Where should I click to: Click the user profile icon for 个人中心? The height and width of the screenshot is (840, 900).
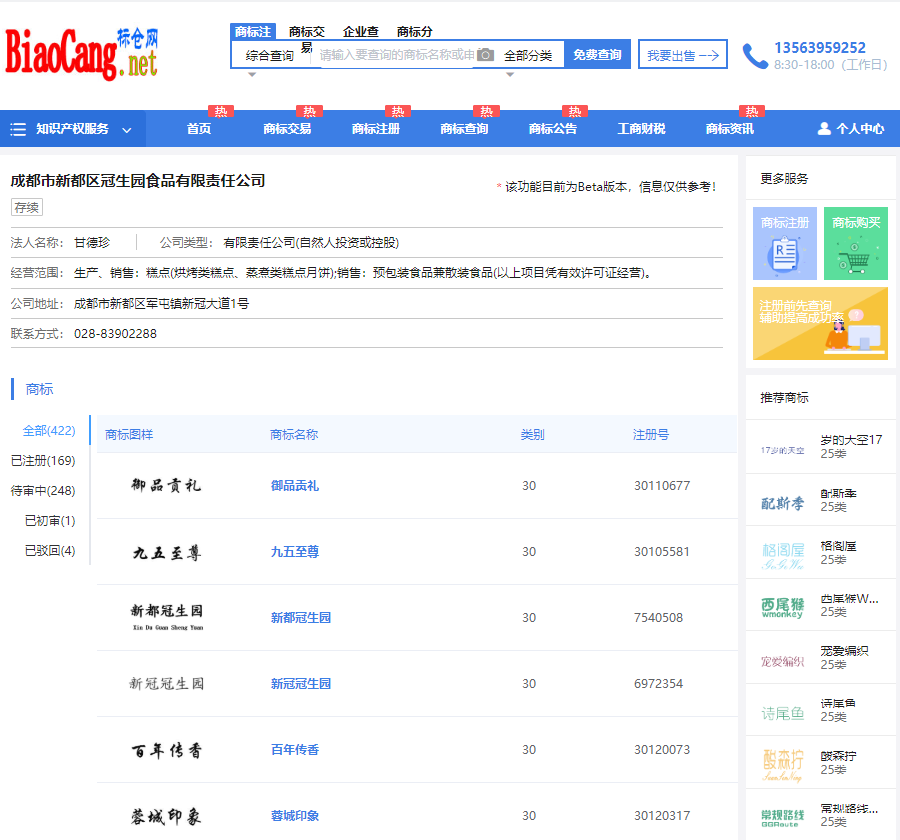pos(824,129)
